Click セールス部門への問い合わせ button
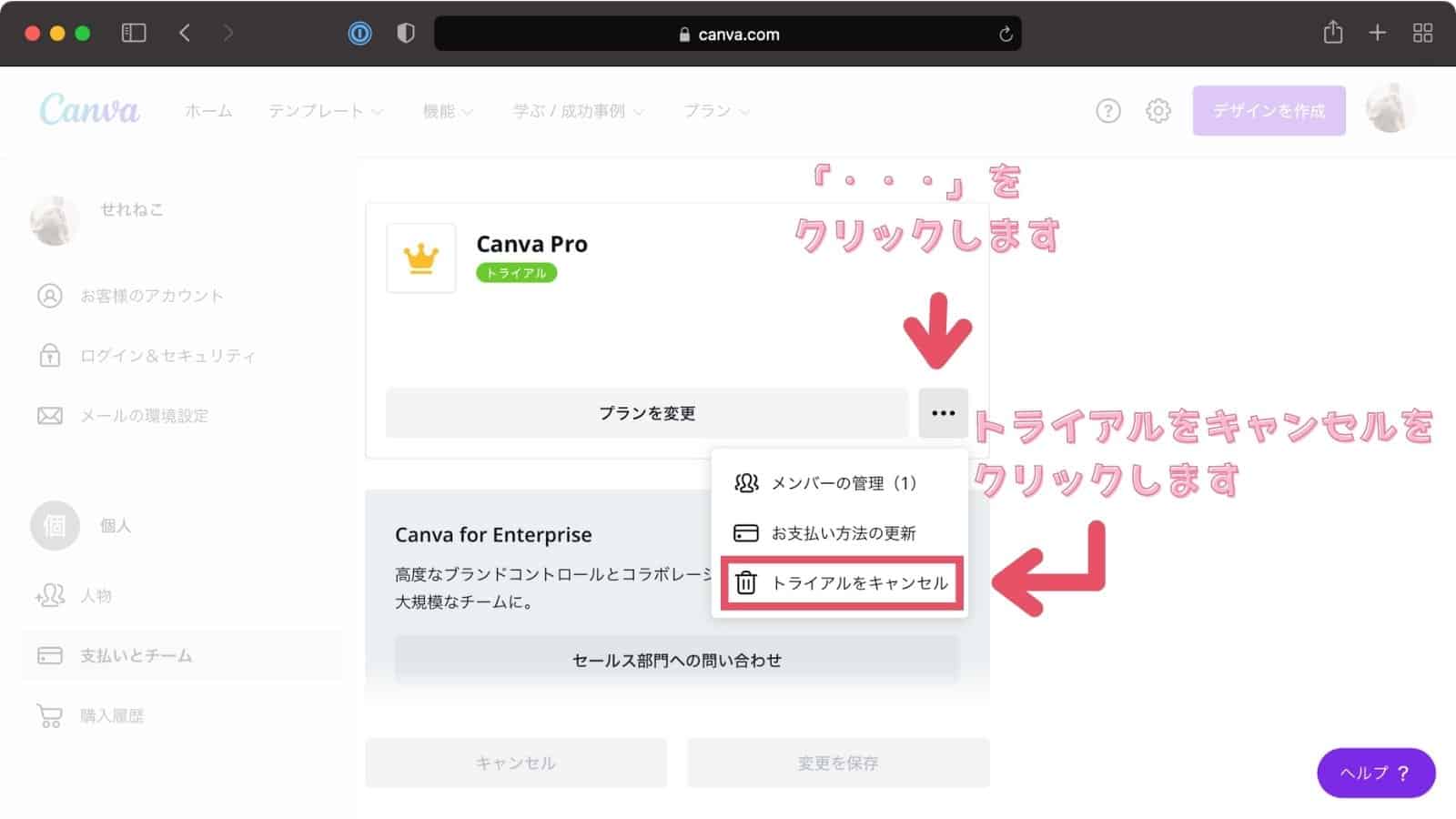1456x819 pixels. point(676,661)
